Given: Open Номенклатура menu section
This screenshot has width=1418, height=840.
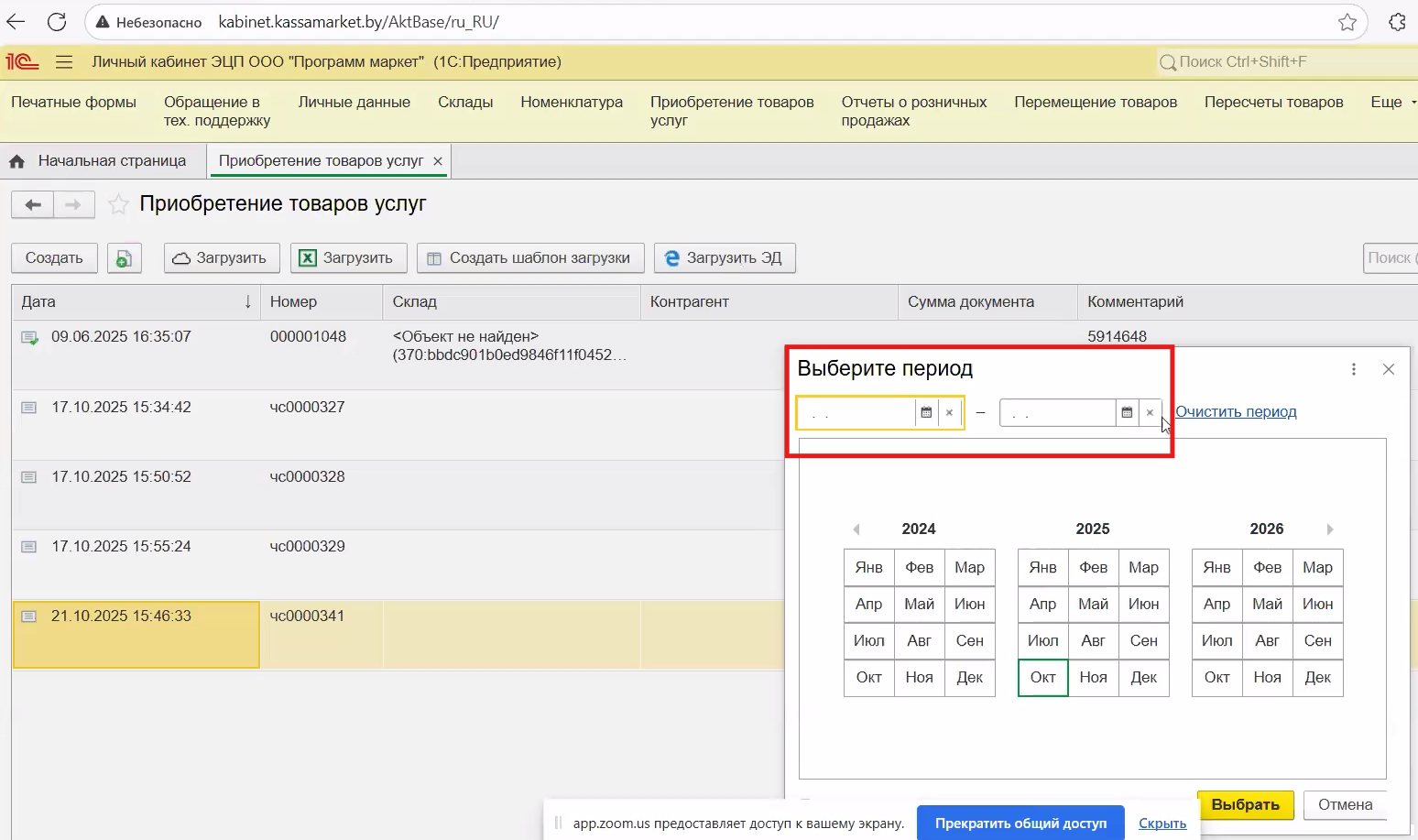Looking at the screenshot, I should [572, 103].
